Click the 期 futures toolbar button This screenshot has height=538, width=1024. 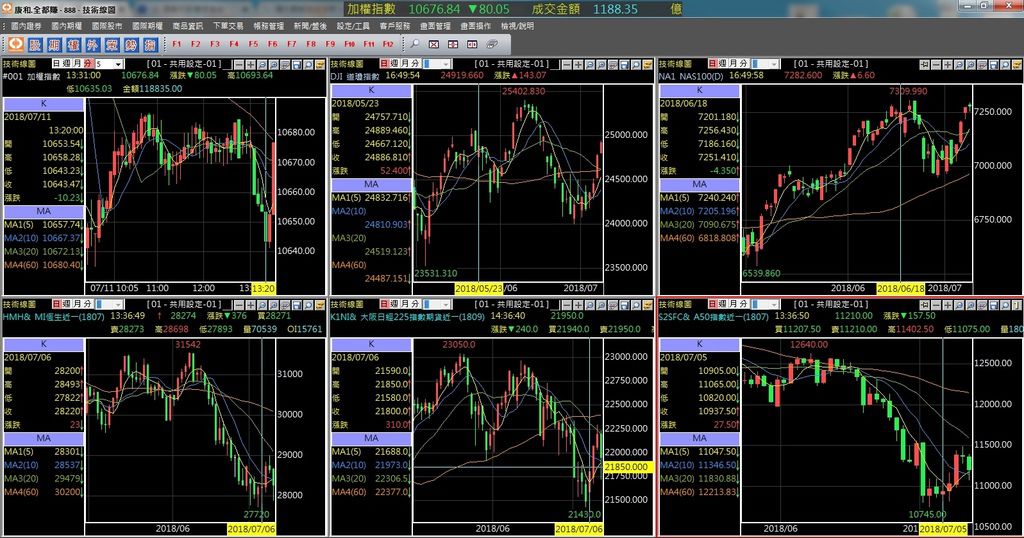[x=54, y=44]
